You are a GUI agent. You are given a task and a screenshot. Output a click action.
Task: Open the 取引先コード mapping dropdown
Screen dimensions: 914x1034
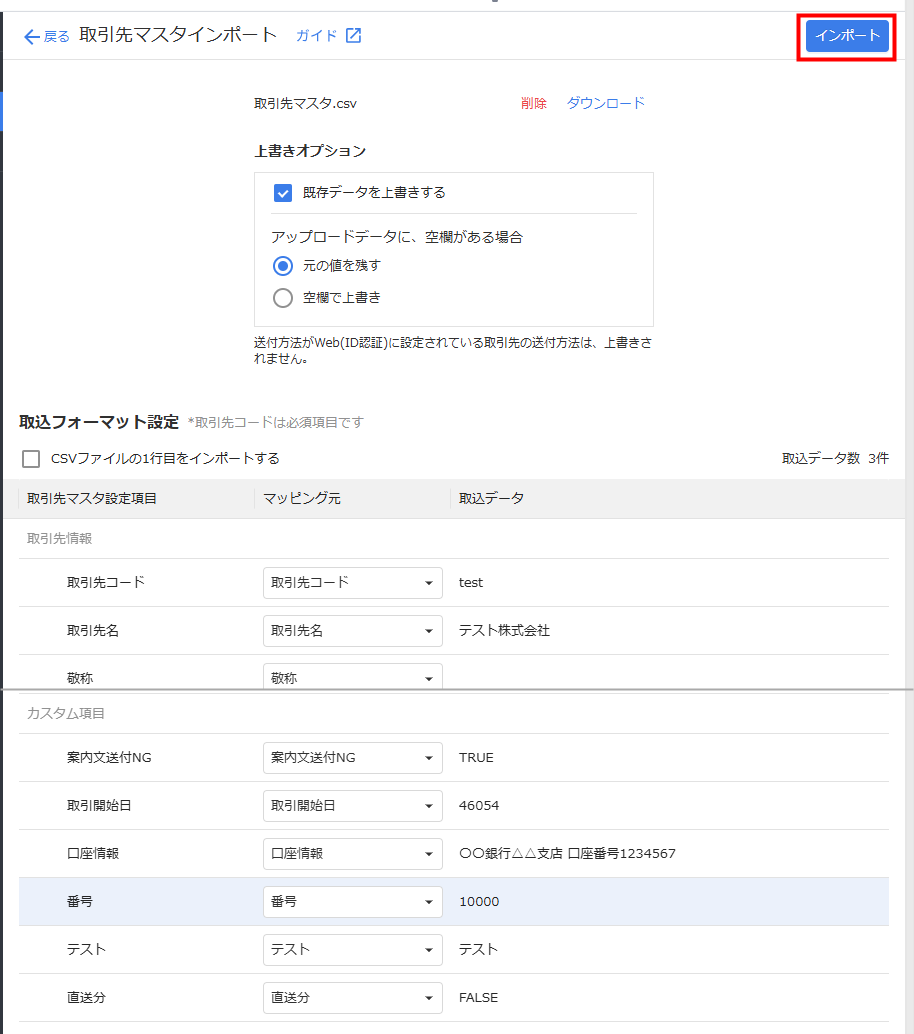coord(352,583)
